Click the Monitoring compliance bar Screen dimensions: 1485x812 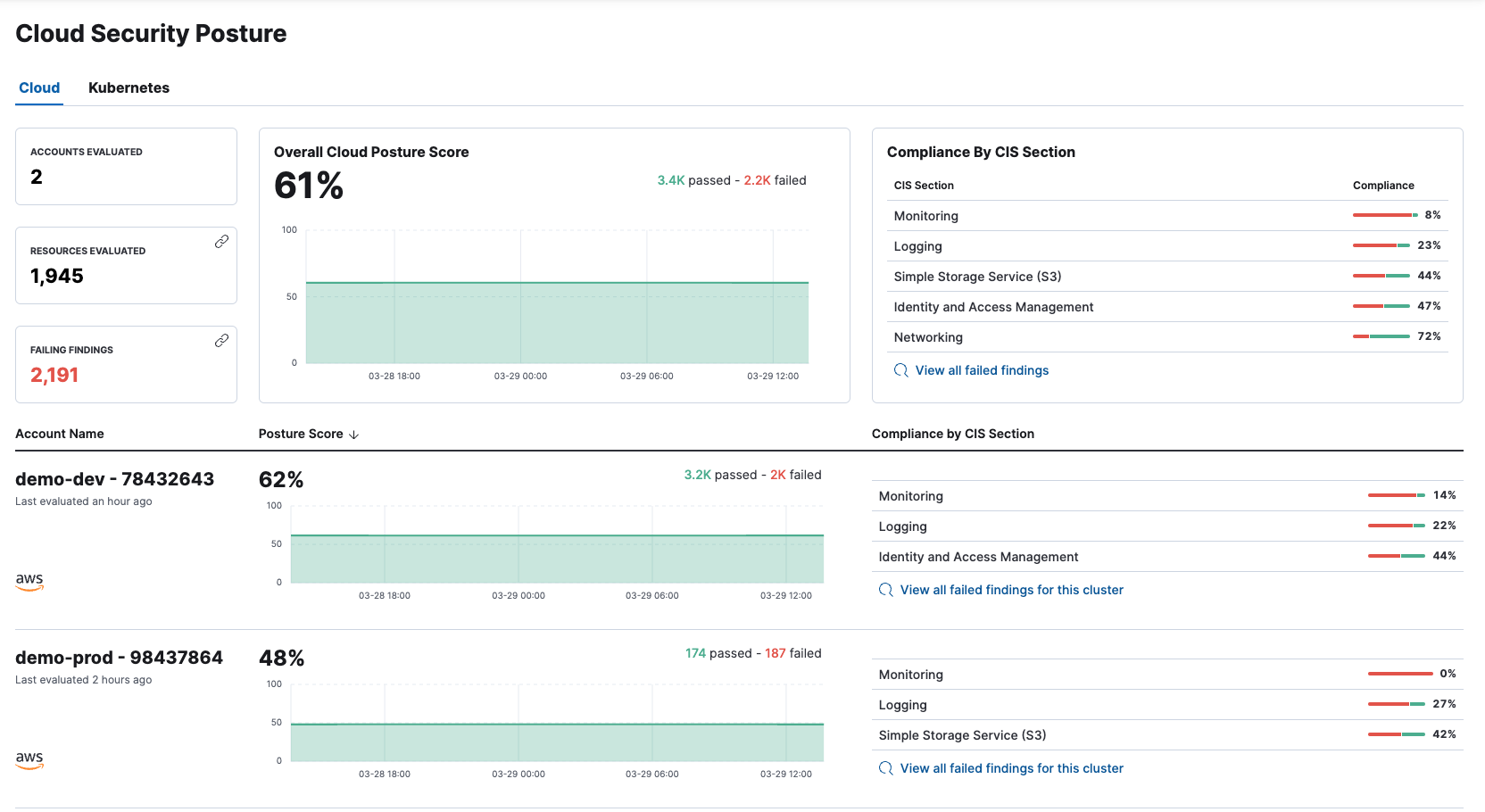(1384, 214)
